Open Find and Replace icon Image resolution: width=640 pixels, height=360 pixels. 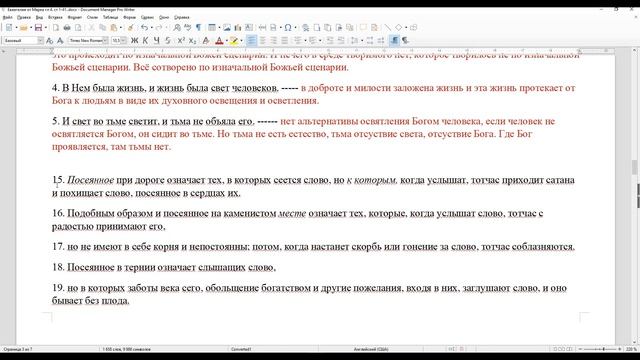point(177,28)
